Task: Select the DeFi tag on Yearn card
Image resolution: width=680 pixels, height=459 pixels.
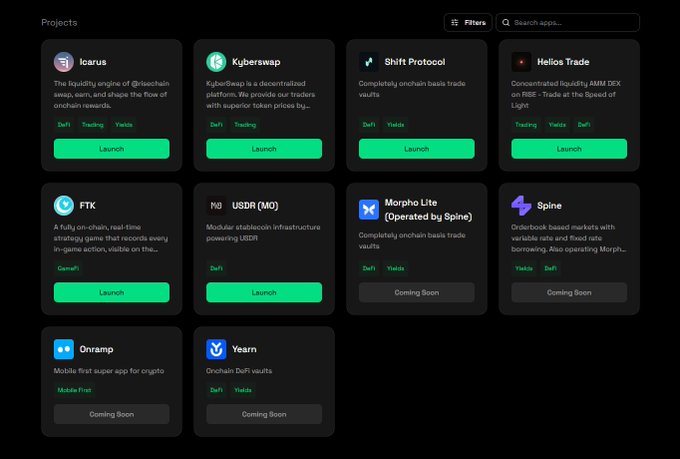Action: pos(216,390)
